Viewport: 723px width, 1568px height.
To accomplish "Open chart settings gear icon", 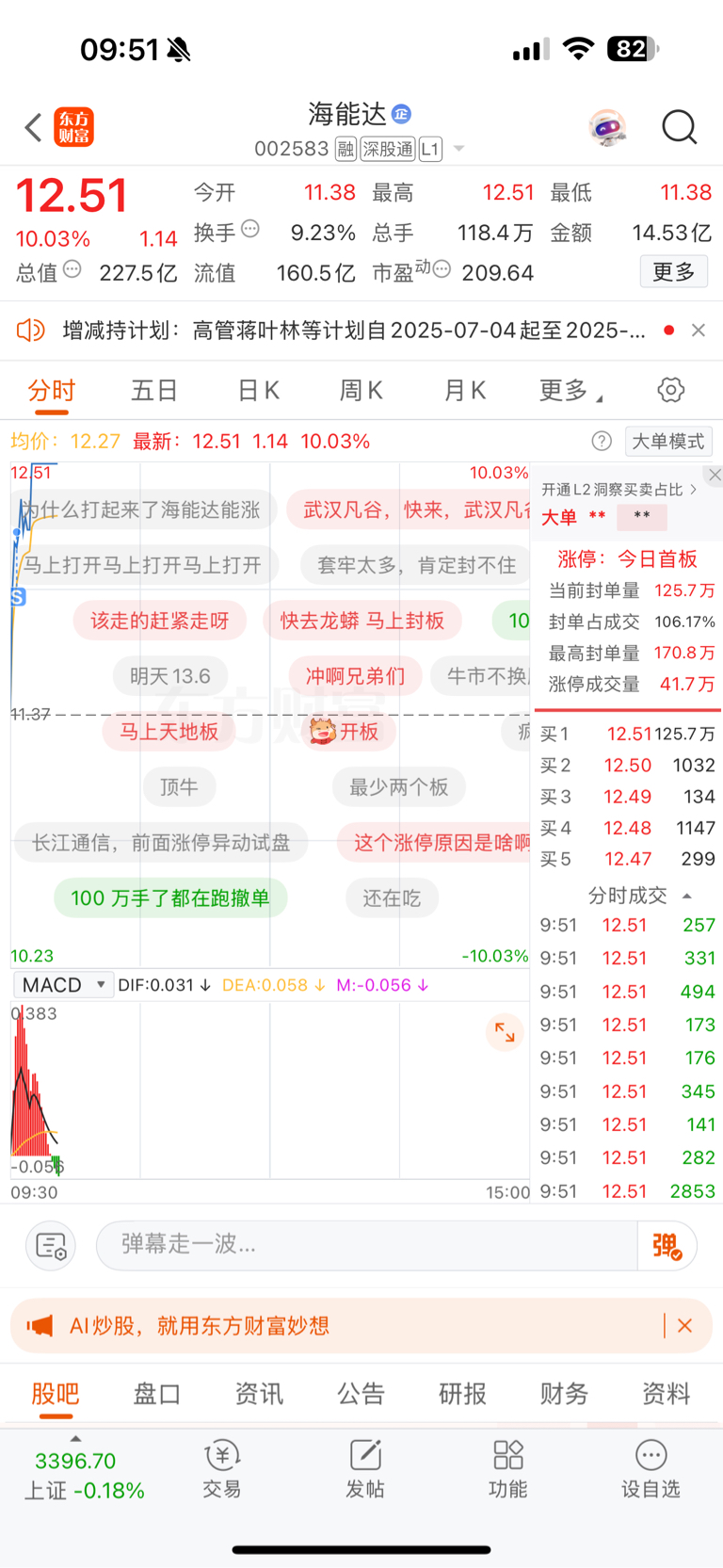I will click(671, 390).
